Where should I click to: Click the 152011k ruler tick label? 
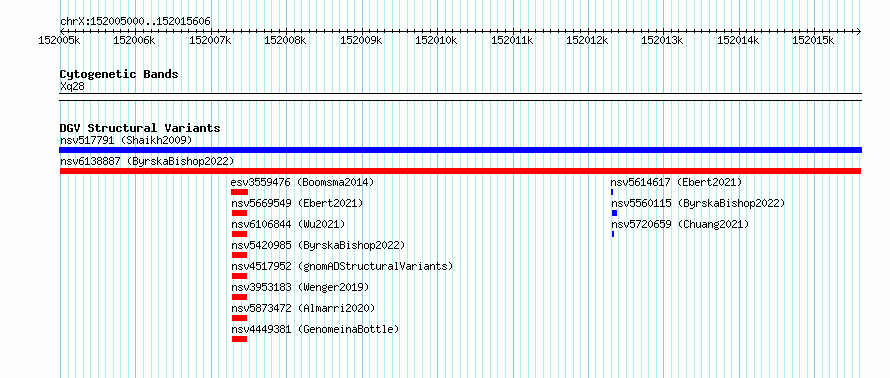click(513, 40)
